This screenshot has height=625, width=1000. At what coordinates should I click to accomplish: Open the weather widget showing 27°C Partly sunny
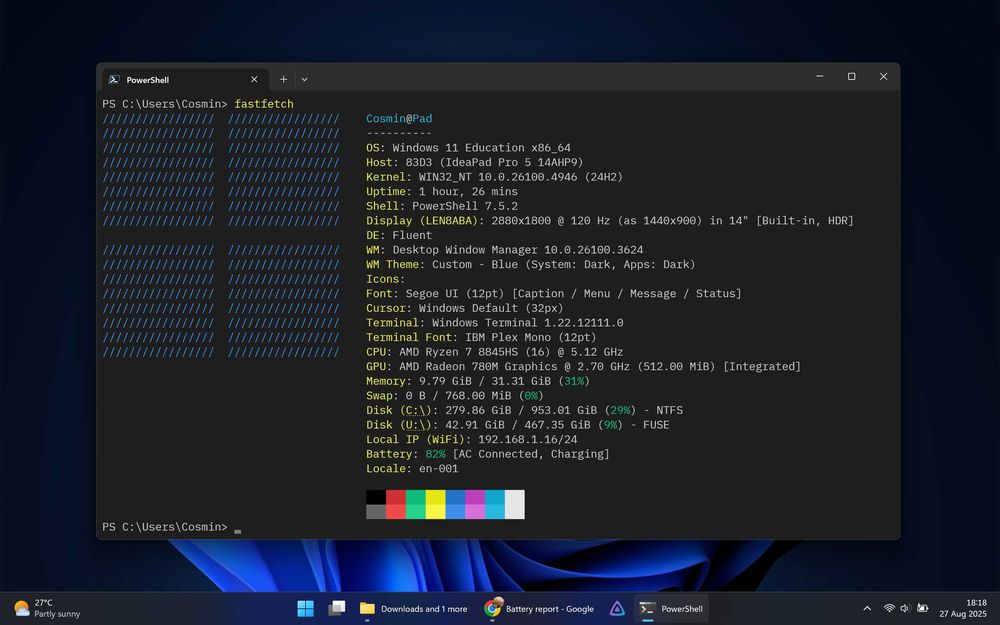(x=47, y=608)
